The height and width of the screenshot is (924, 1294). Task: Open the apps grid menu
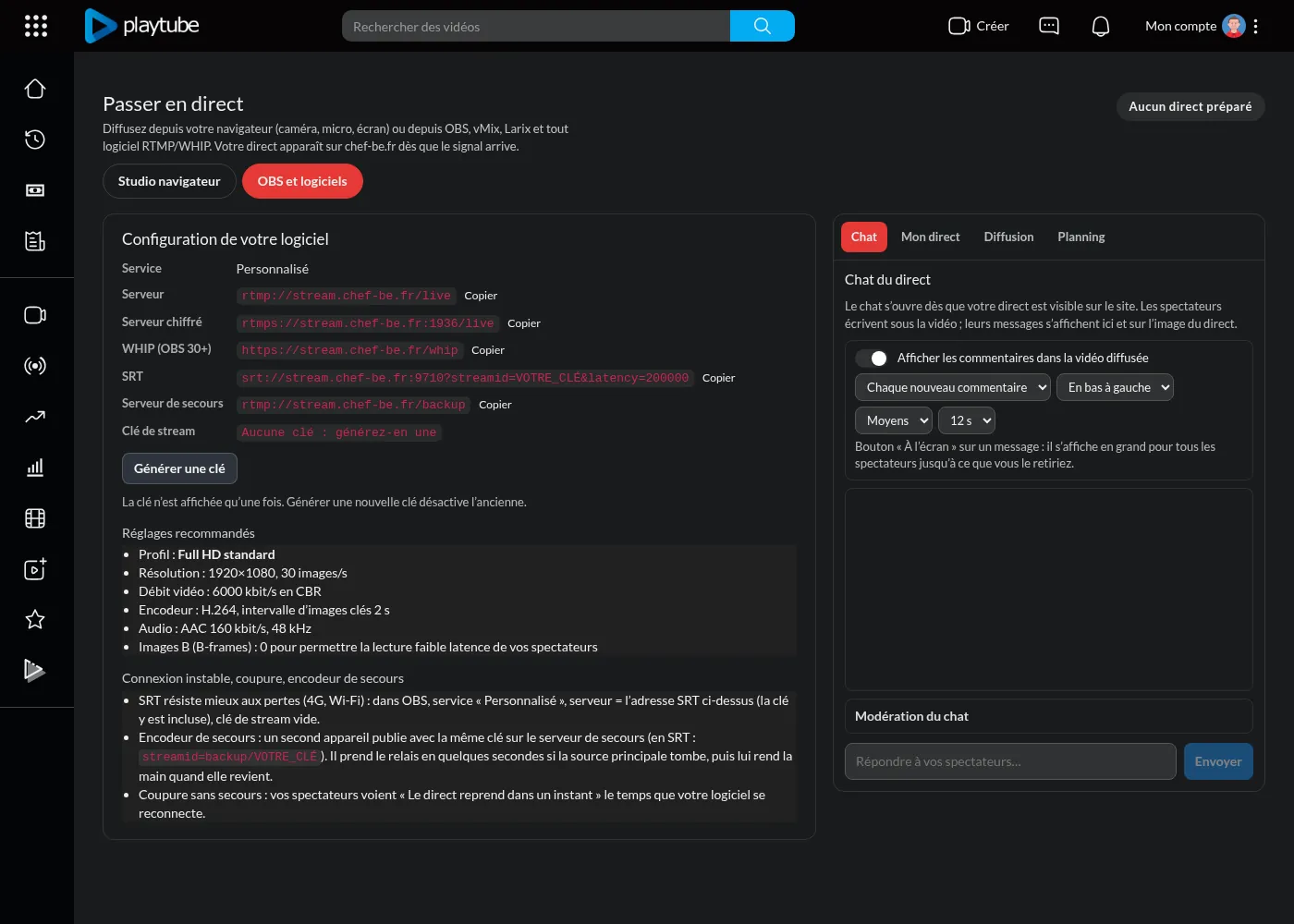35,26
